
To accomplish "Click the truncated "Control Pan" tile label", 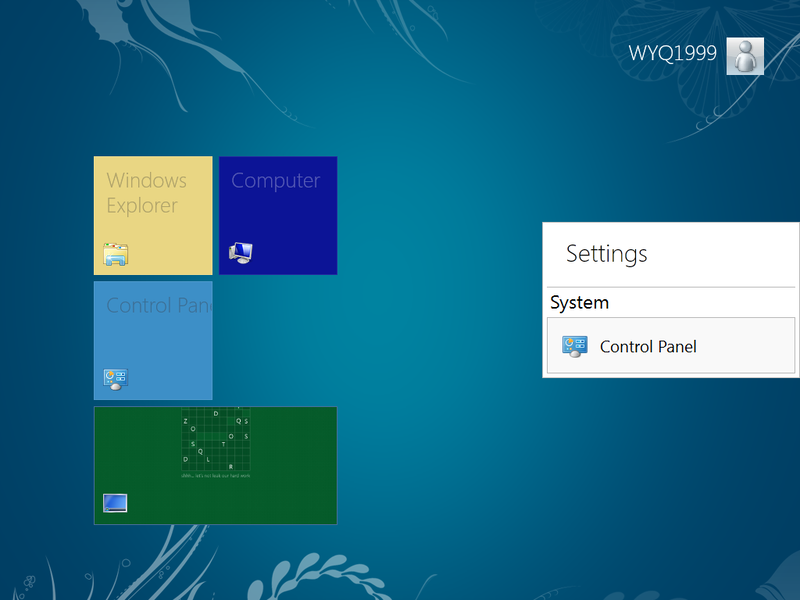I will [x=159, y=305].
